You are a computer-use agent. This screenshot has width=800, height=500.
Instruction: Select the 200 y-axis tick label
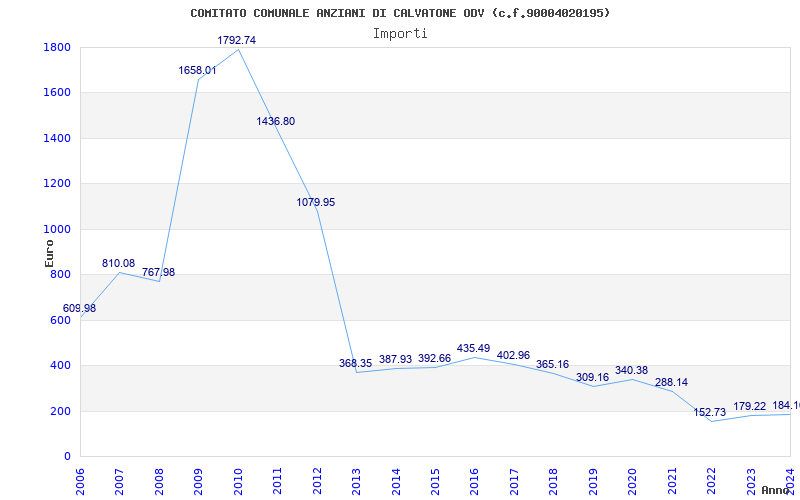[61, 411]
